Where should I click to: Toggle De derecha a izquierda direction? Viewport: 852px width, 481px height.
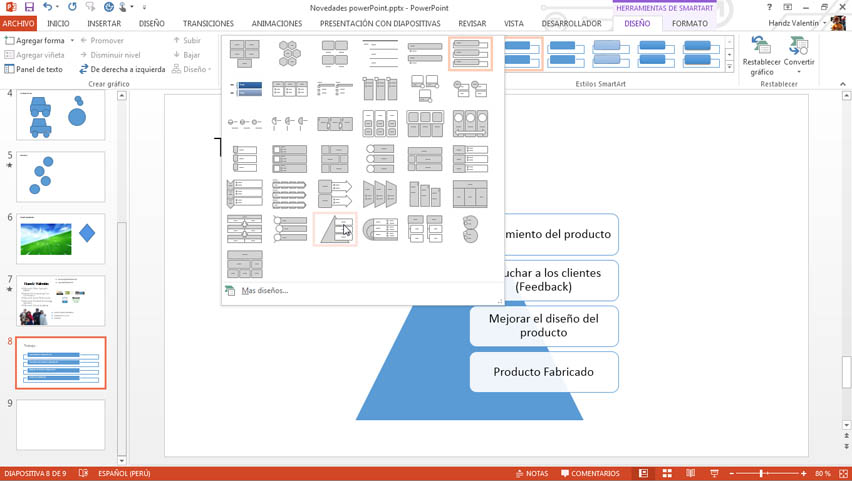tap(122, 69)
